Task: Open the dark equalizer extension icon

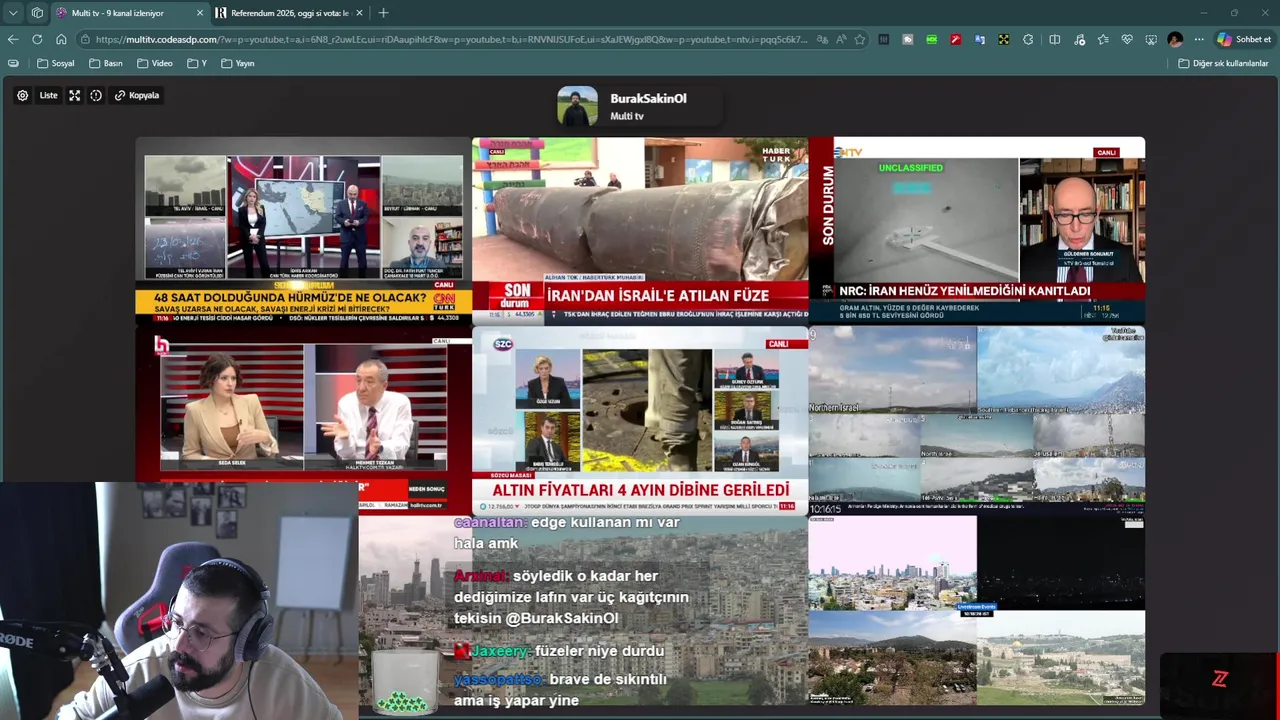Action: pos(884,39)
